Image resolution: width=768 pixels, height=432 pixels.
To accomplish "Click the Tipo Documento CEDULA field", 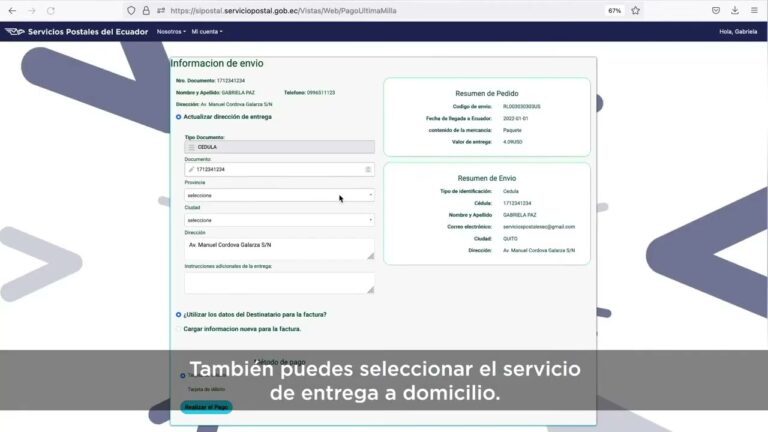I will tap(279, 147).
